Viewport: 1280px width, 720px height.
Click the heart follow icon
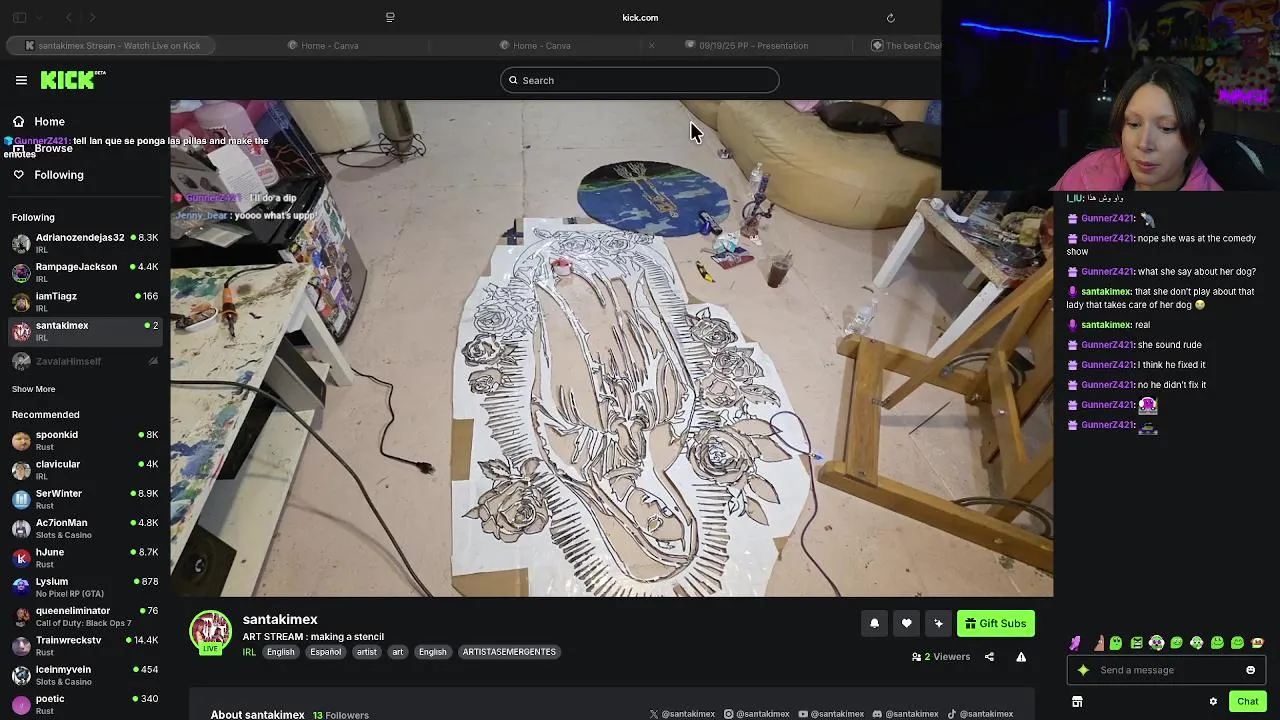906,623
